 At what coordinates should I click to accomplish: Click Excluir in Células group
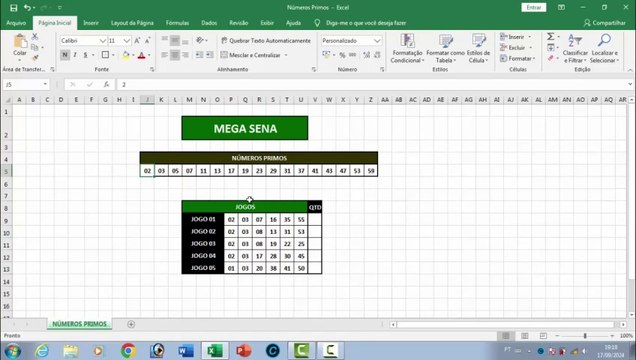[516, 48]
